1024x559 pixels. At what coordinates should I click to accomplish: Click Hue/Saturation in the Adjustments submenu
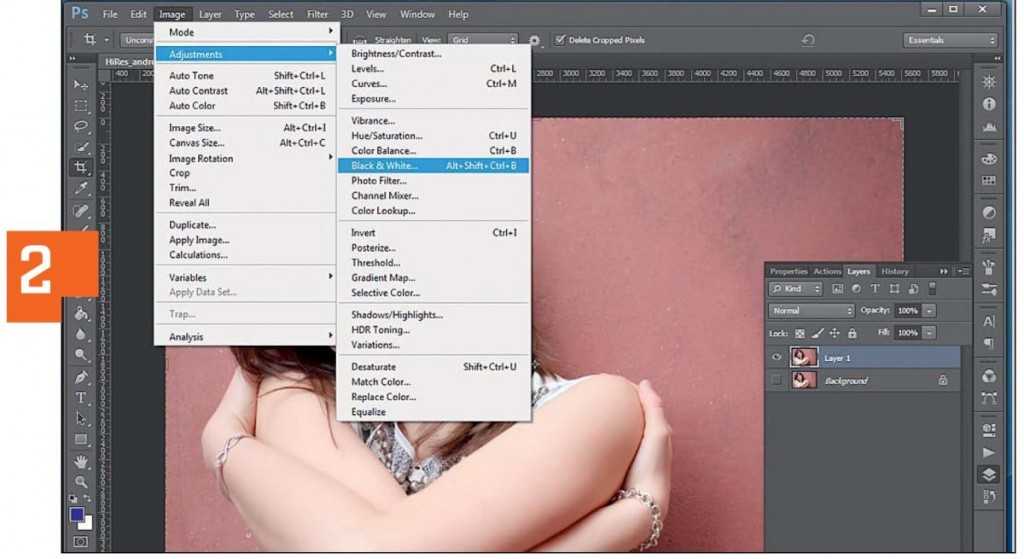387,136
